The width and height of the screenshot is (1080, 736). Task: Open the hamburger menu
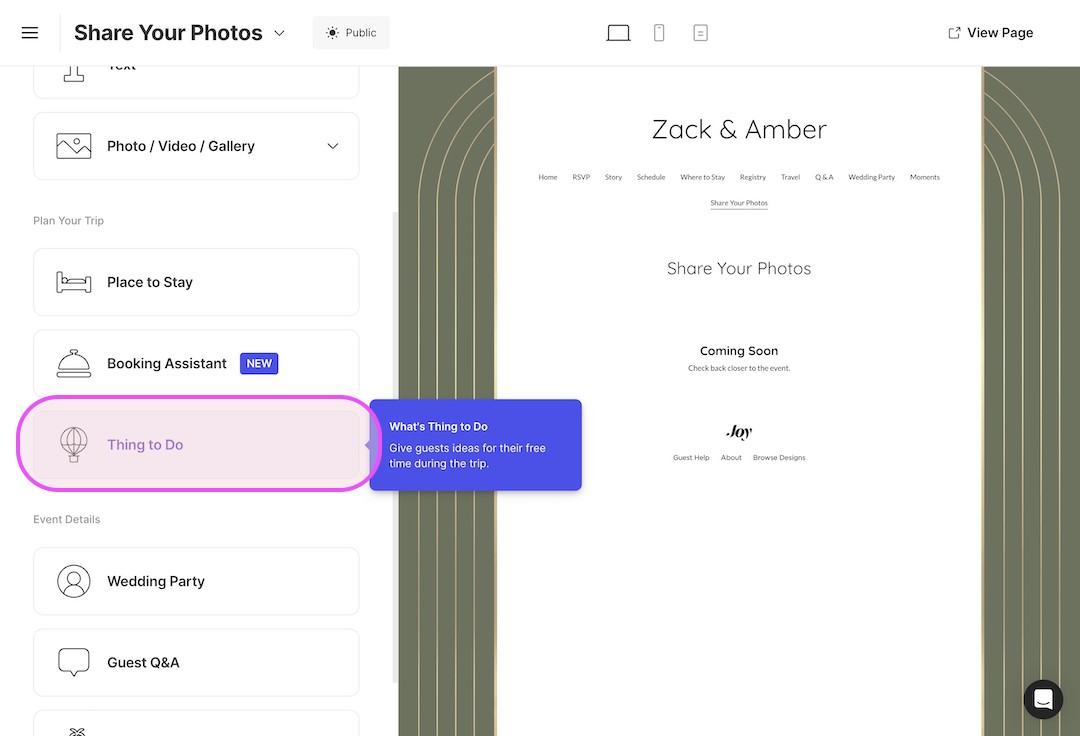[29, 32]
